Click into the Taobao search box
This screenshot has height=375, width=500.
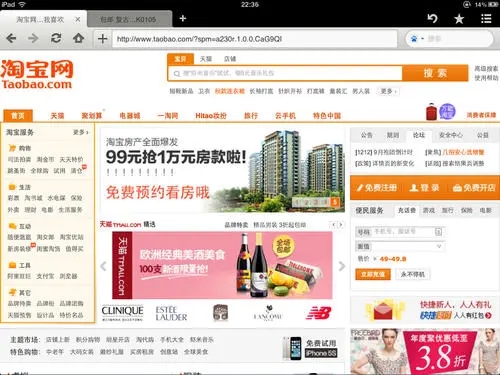[285, 73]
